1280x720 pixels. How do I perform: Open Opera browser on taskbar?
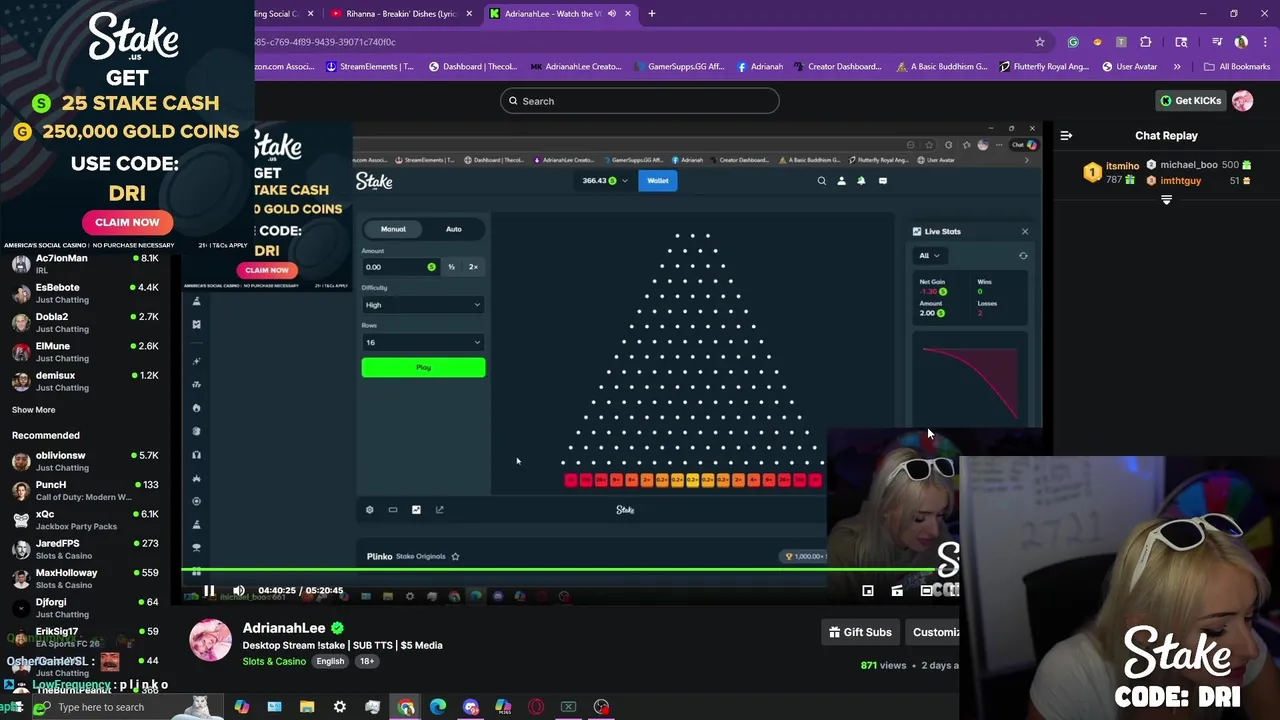pos(536,707)
